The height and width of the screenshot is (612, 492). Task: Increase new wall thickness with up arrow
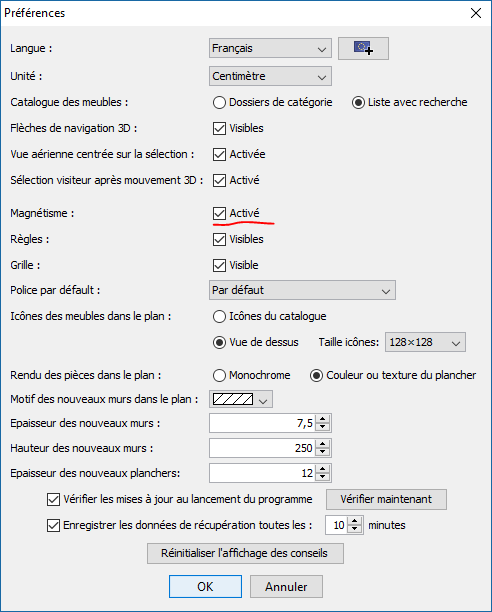click(x=323, y=419)
